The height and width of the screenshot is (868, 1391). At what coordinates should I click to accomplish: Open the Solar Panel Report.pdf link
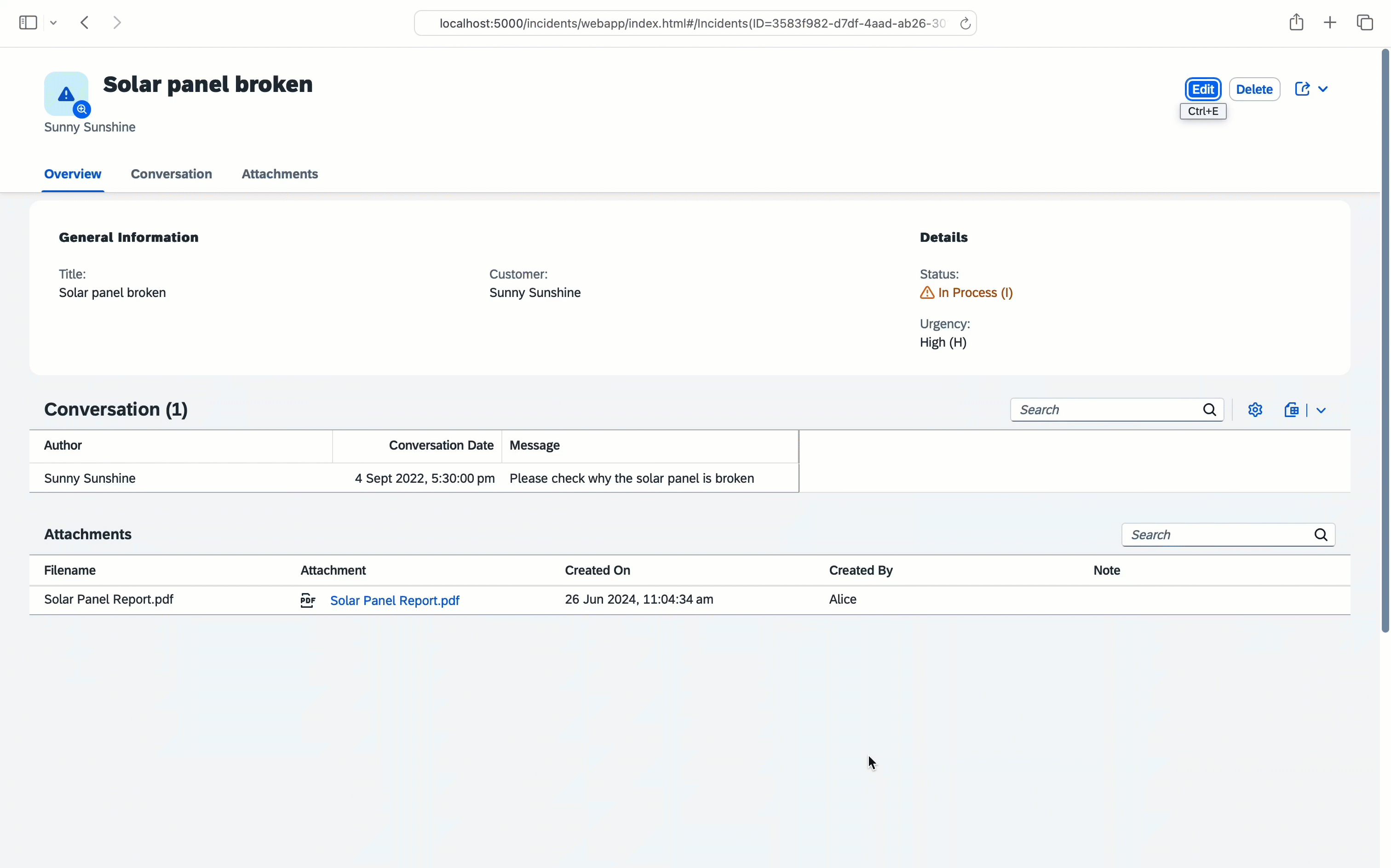395,600
